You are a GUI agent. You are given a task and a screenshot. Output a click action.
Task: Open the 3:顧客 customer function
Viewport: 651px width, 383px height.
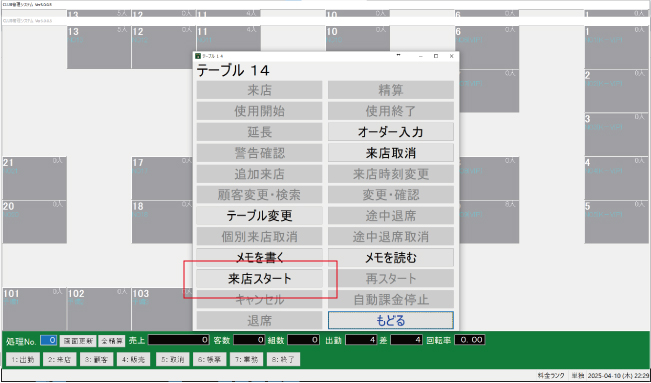point(96,360)
